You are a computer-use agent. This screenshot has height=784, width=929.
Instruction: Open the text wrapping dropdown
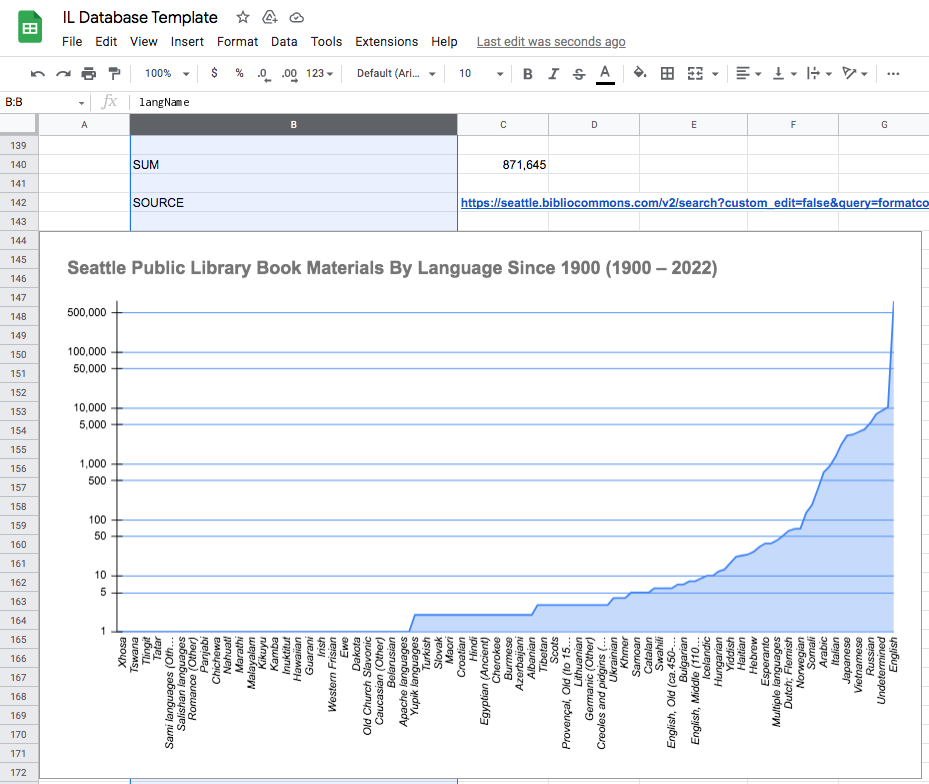(819, 73)
